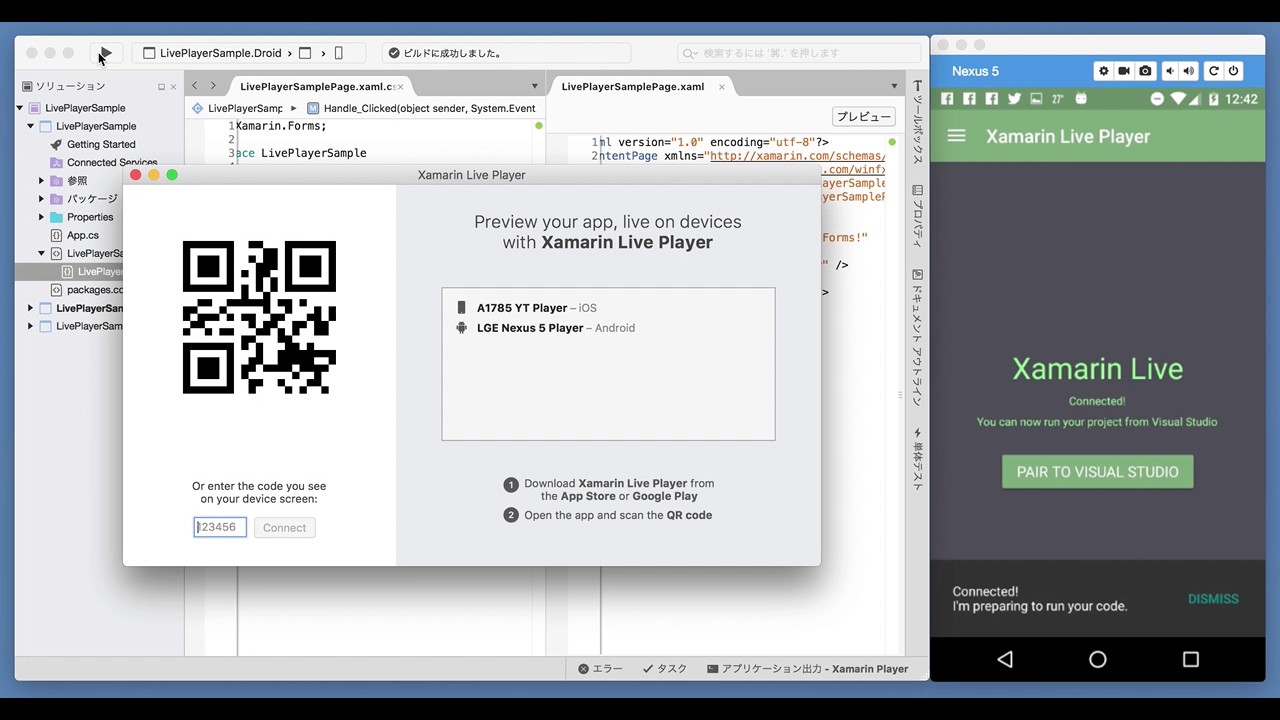Navigate back with the editor left arrow
This screenshot has width=1280, height=720.
[x=195, y=86]
